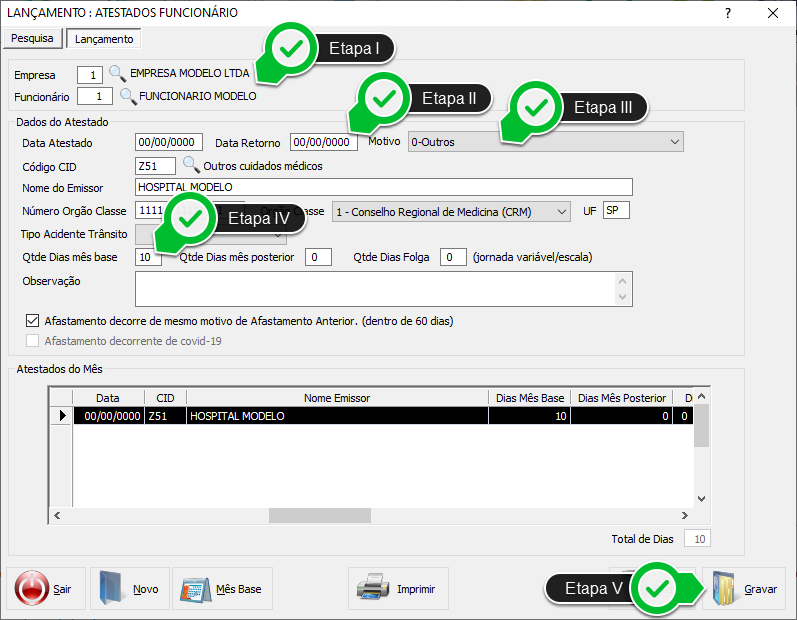Screen dimensions: 797x620
Task: Click the grid horizontal scrollbar thumb
Action: click(x=305, y=516)
